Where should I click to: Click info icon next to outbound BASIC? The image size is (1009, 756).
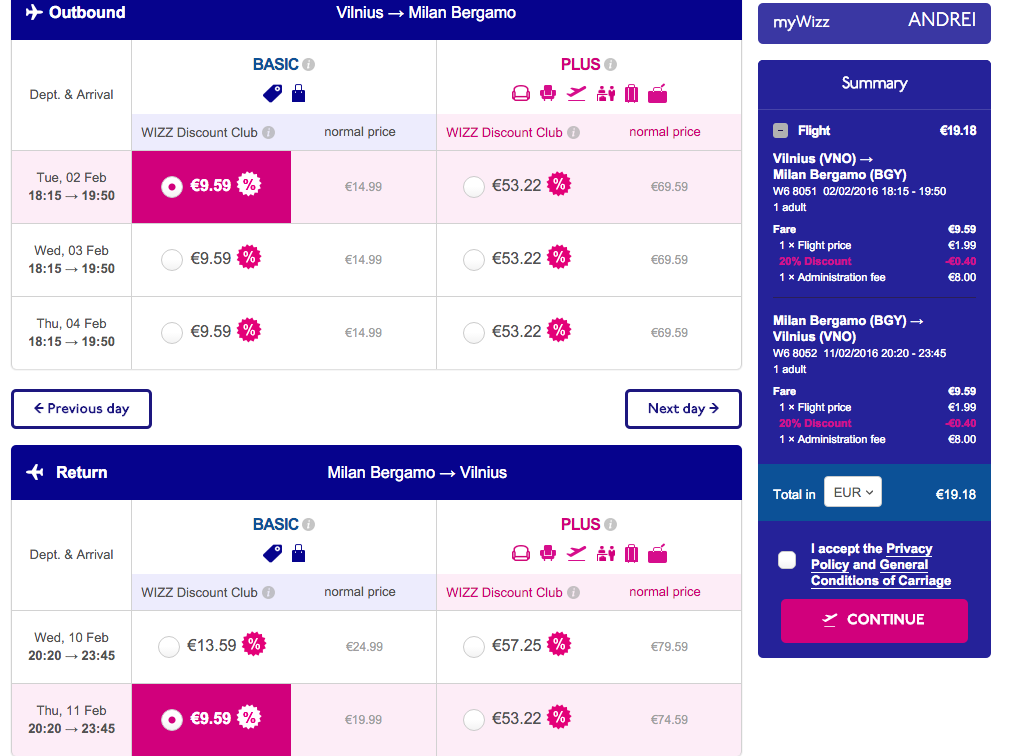[309, 65]
